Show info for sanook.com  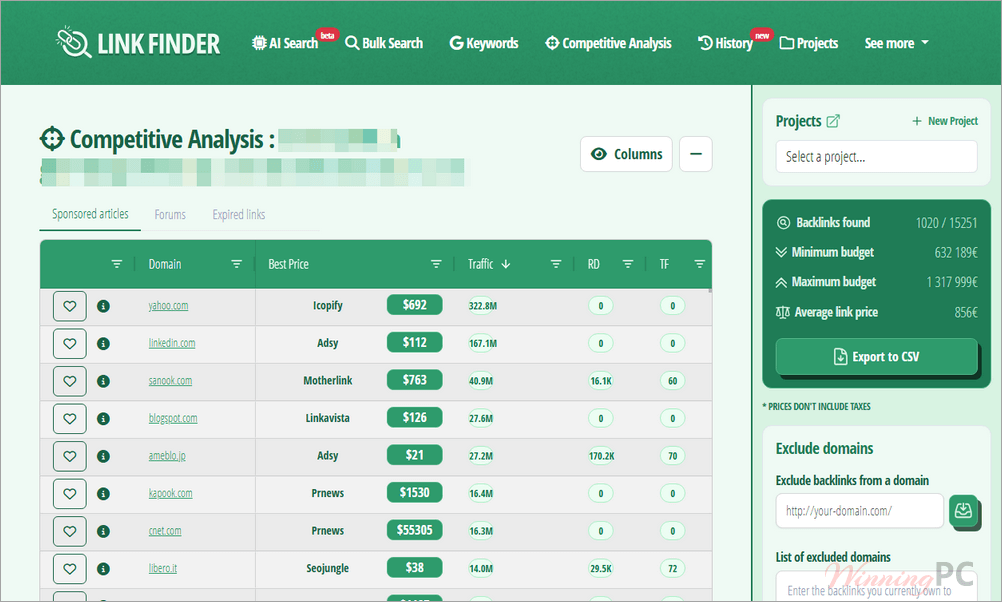coord(103,382)
